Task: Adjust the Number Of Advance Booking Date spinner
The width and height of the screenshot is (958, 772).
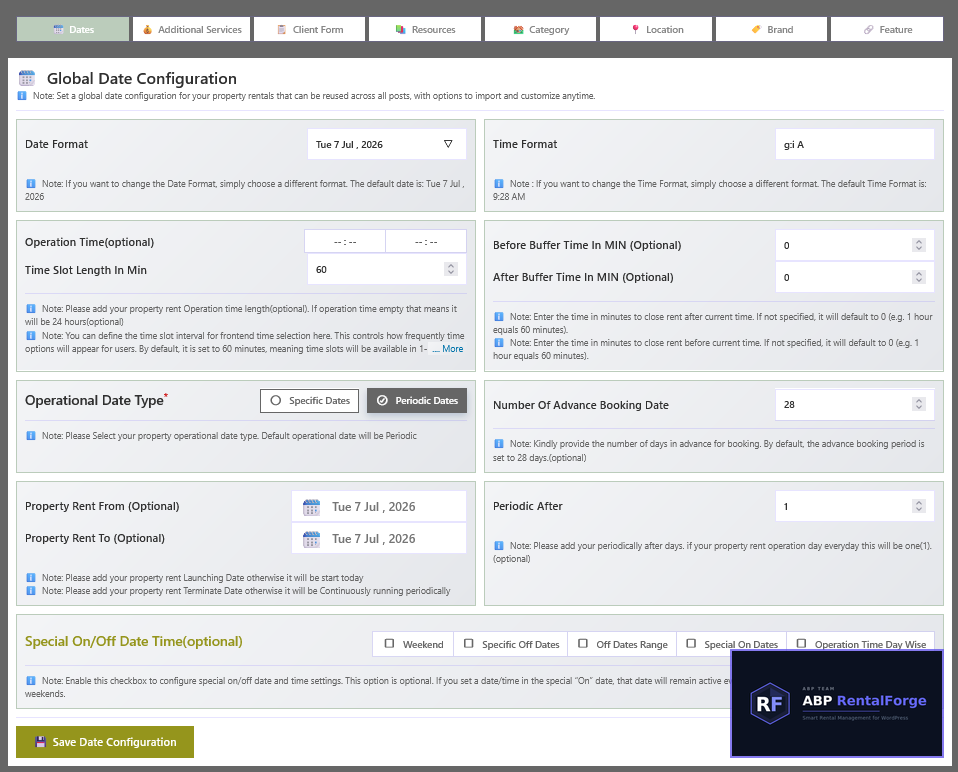Action: 918,404
